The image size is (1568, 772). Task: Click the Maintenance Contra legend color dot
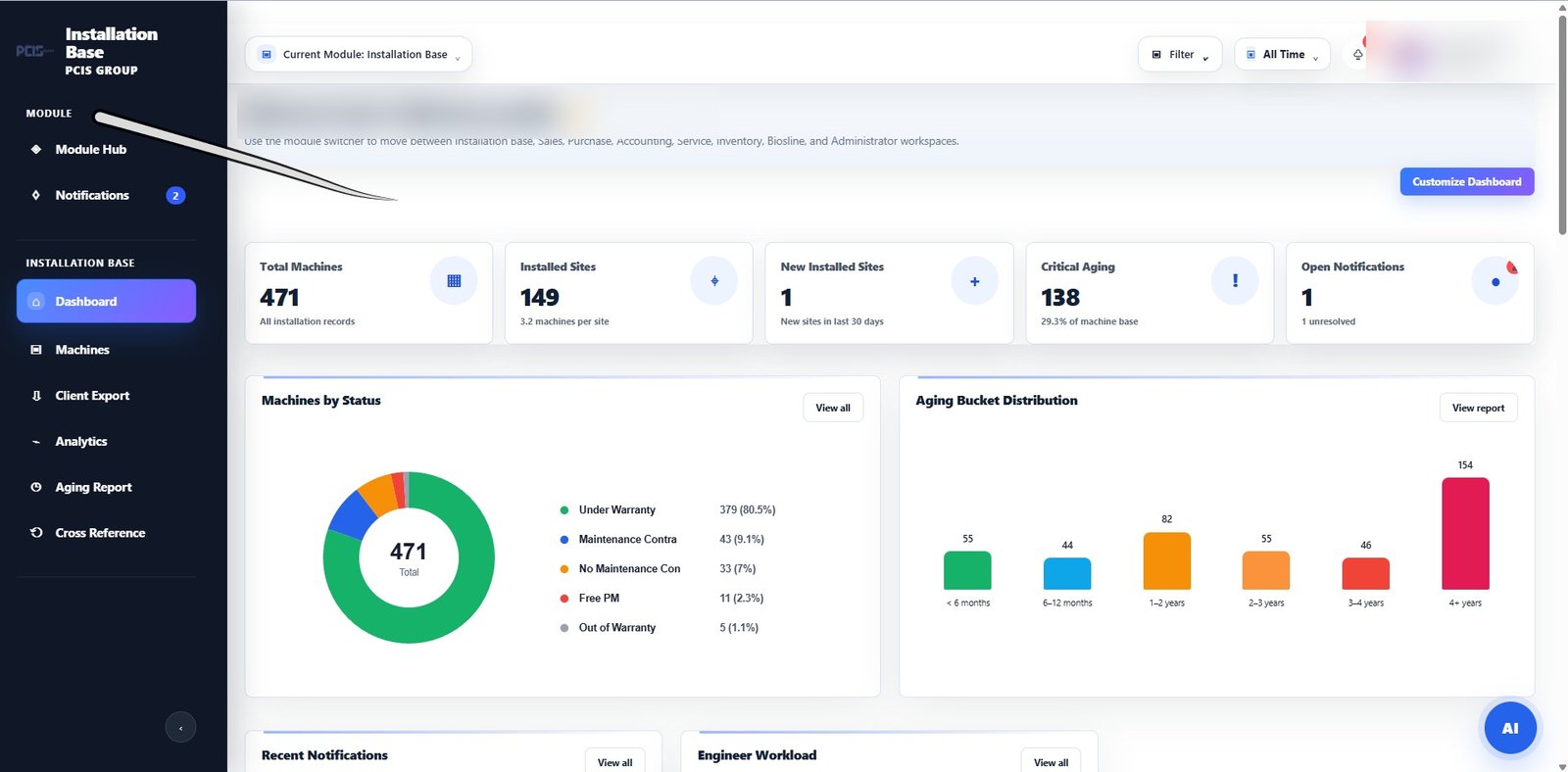[564, 540]
